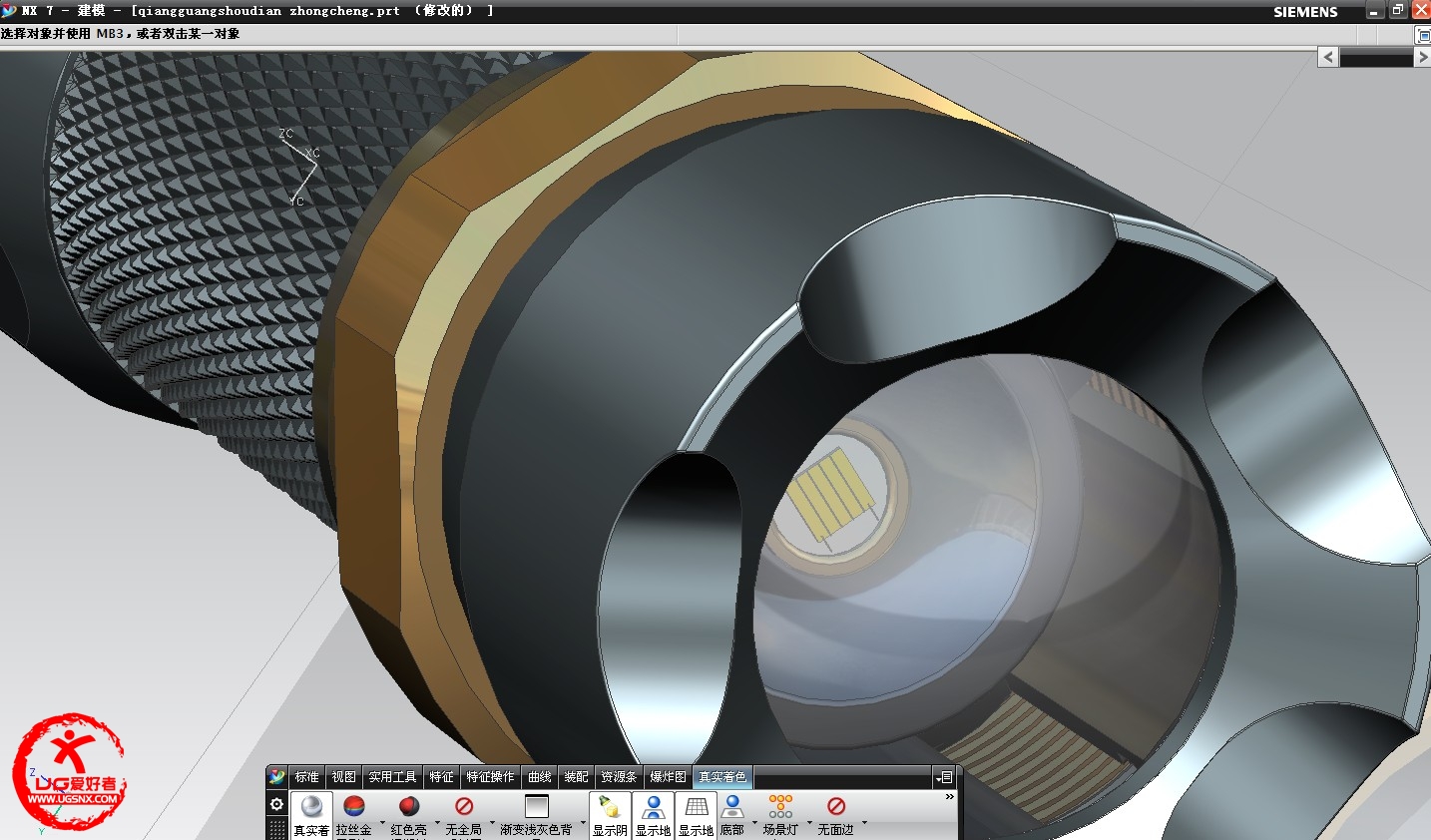1431x840 pixels.
Task: Click the left scroll arrow near top right
Action: pos(1328,57)
